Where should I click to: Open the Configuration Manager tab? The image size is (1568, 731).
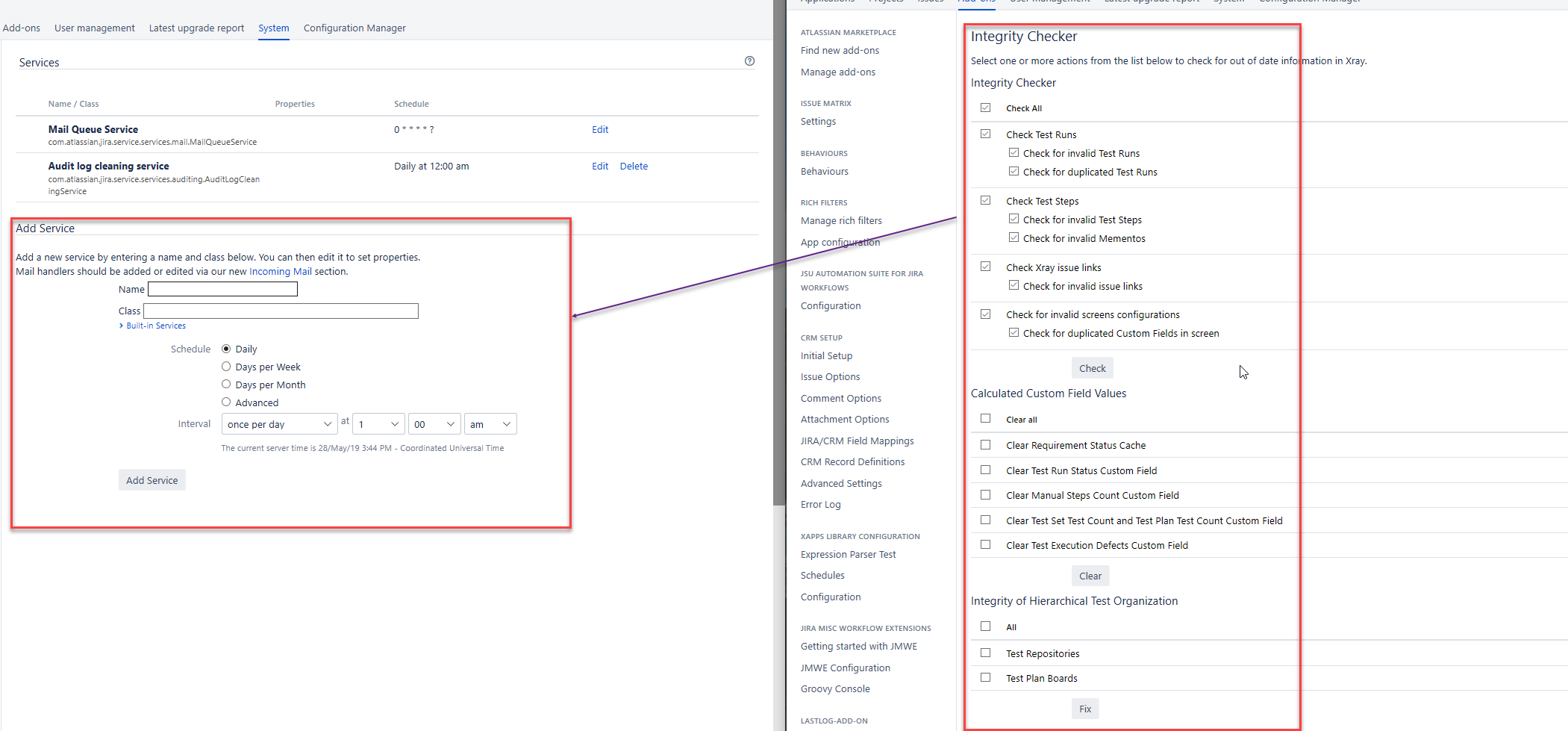354,28
